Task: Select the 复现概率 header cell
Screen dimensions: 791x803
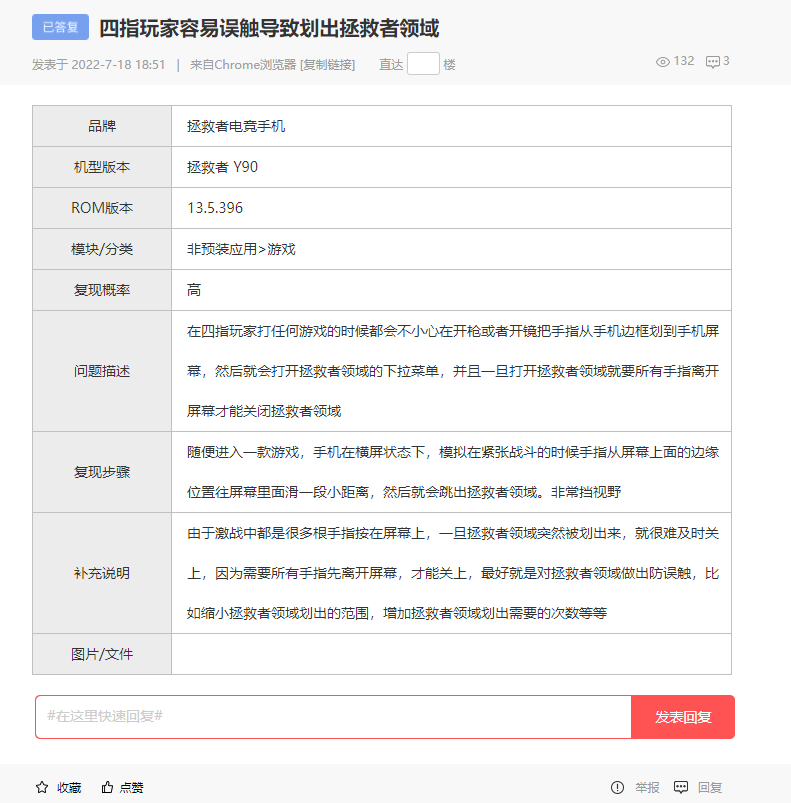Action: 102,290
